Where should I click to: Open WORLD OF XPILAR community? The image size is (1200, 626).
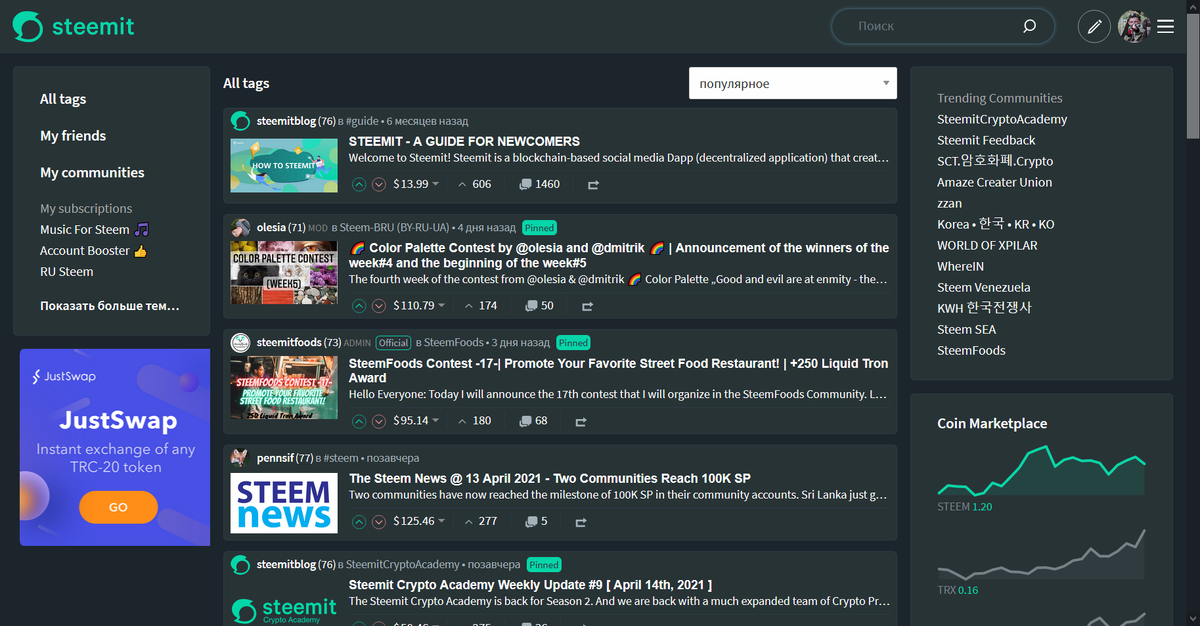pos(987,245)
